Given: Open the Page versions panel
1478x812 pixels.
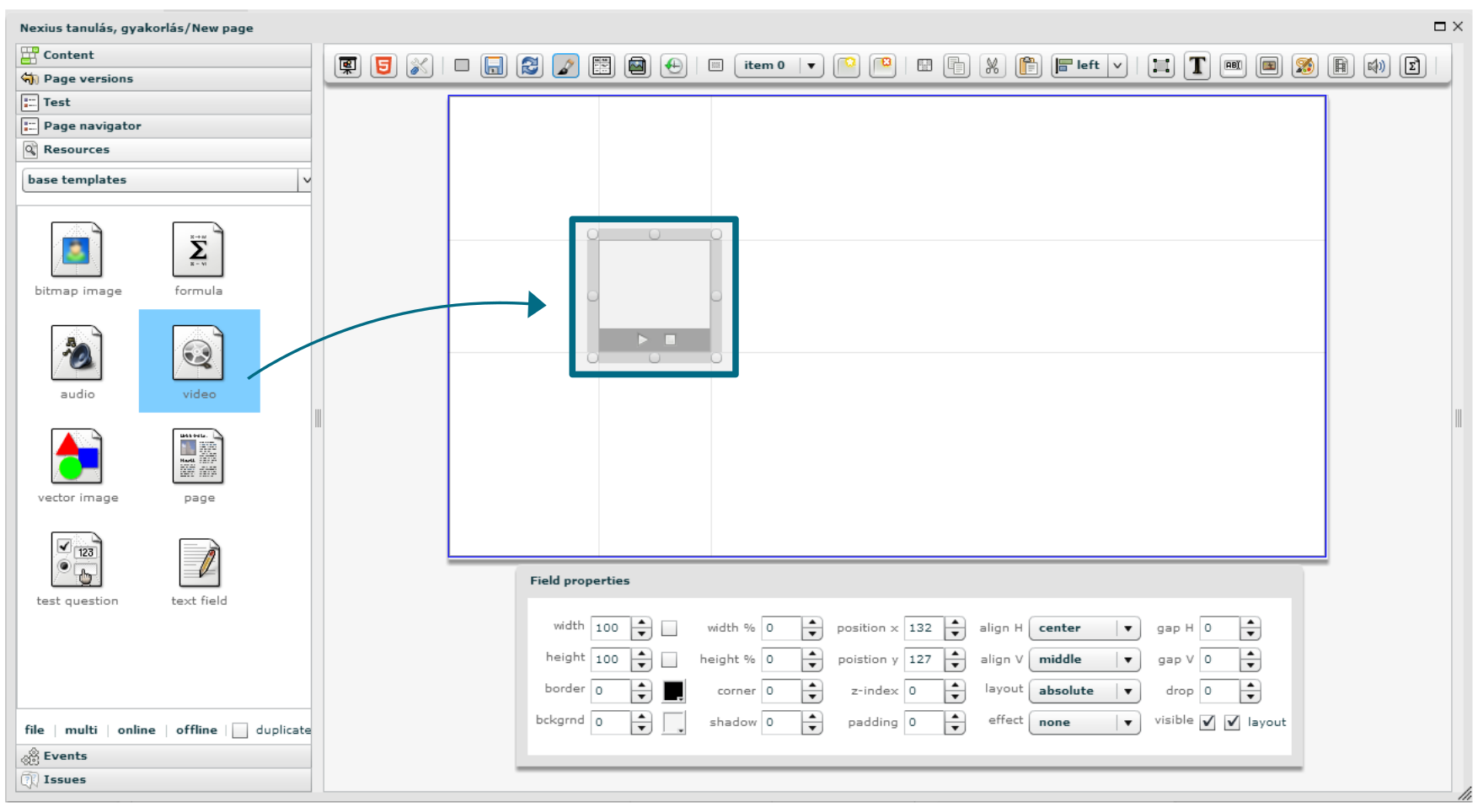Looking at the screenshot, I should click(88, 78).
